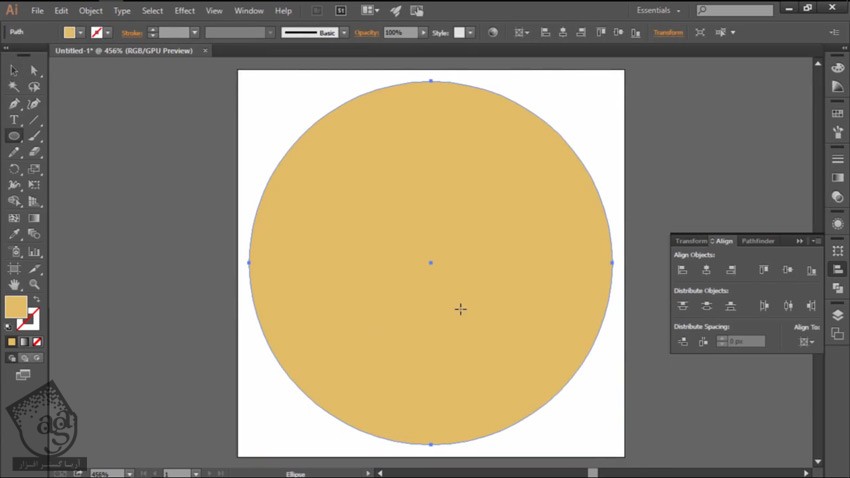Select the Lasso tool
Viewport: 850px width, 478px height.
coord(34,87)
